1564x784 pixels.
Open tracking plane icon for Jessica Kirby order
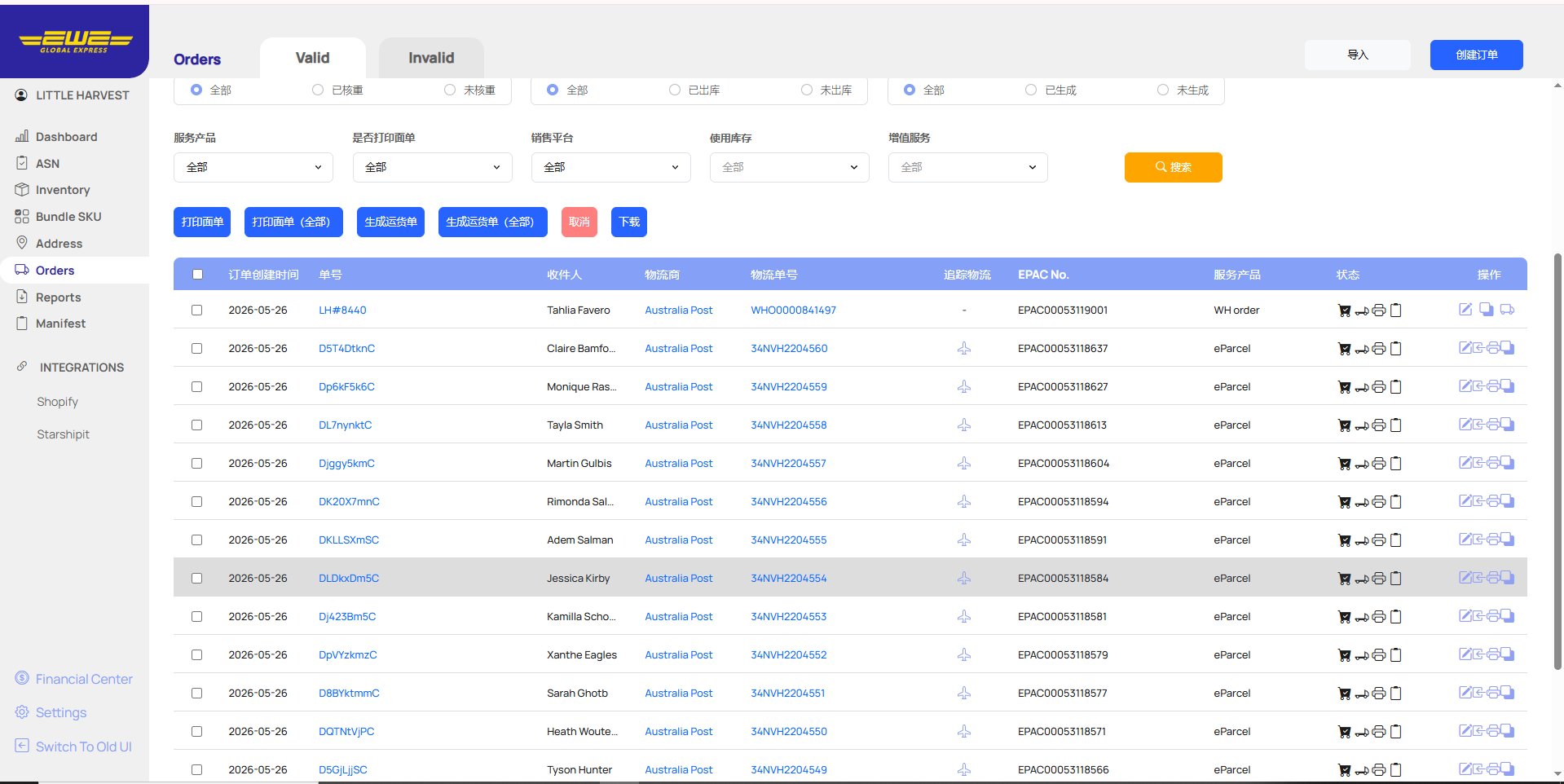tap(964, 579)
